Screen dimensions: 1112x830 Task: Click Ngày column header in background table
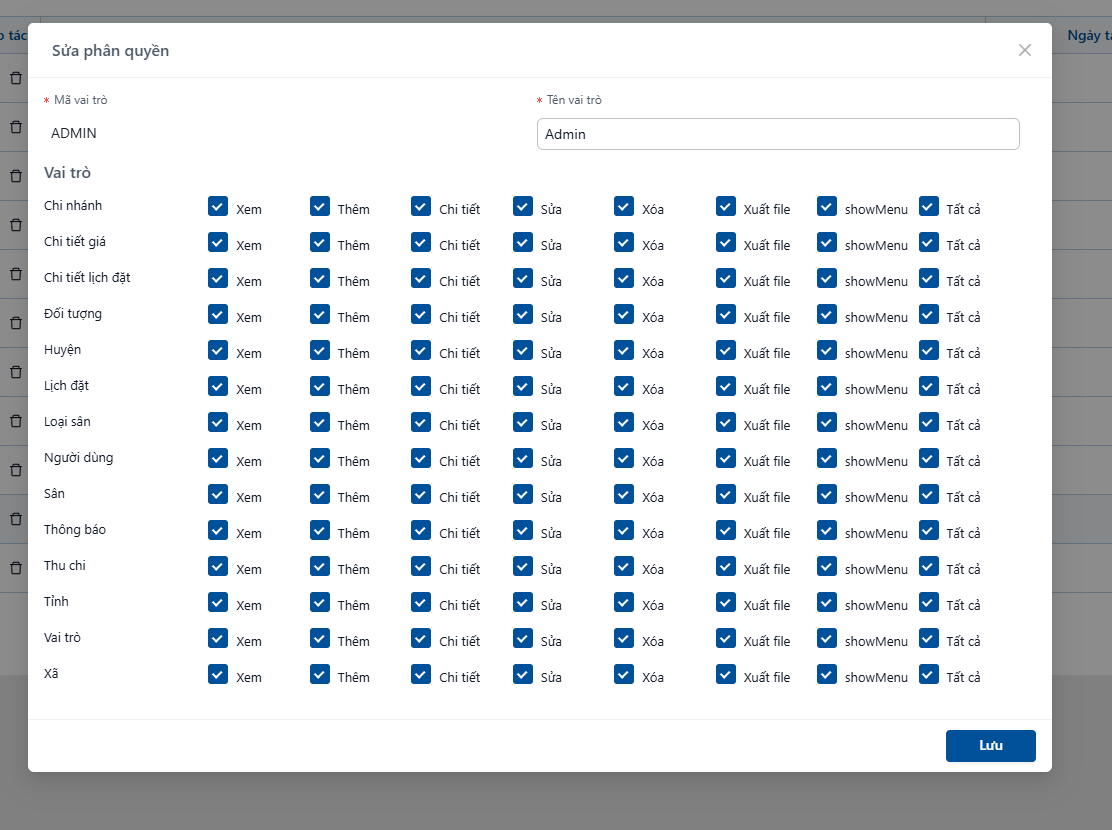pos(1089,35)
